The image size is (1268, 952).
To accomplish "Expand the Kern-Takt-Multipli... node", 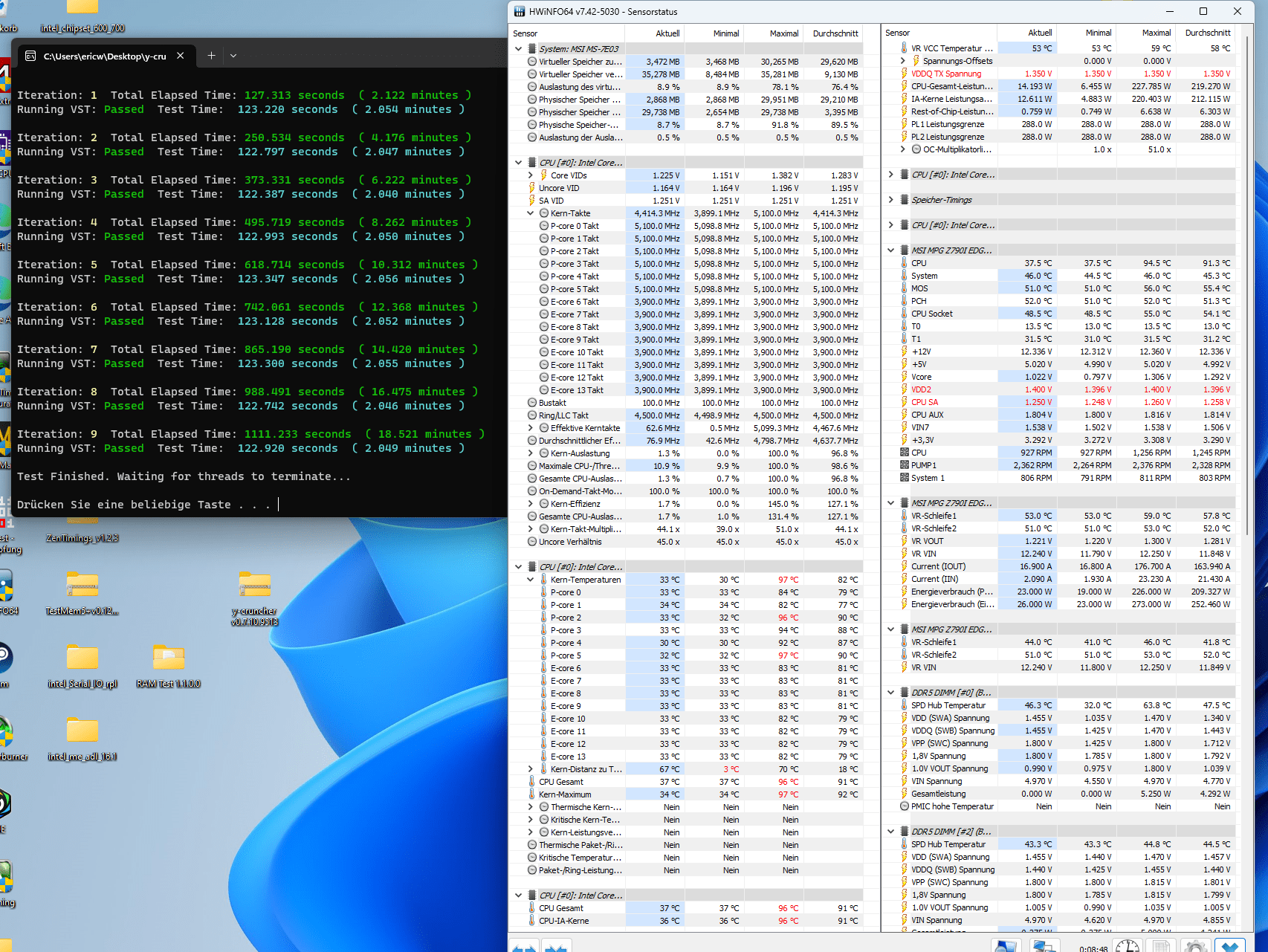I will [x=531, y=529].
